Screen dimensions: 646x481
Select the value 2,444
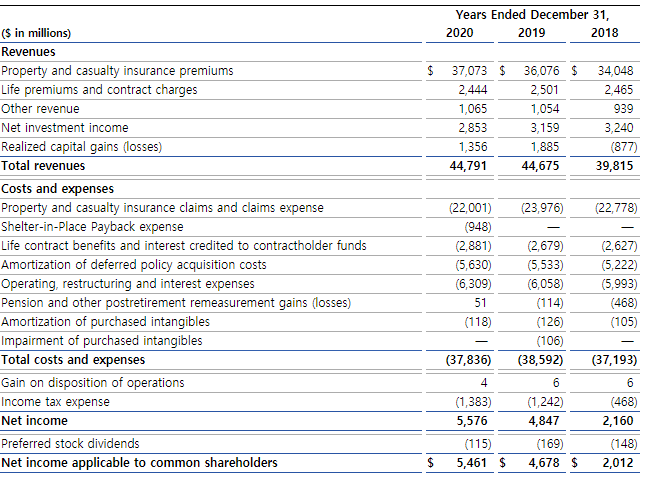click(473, 90)
